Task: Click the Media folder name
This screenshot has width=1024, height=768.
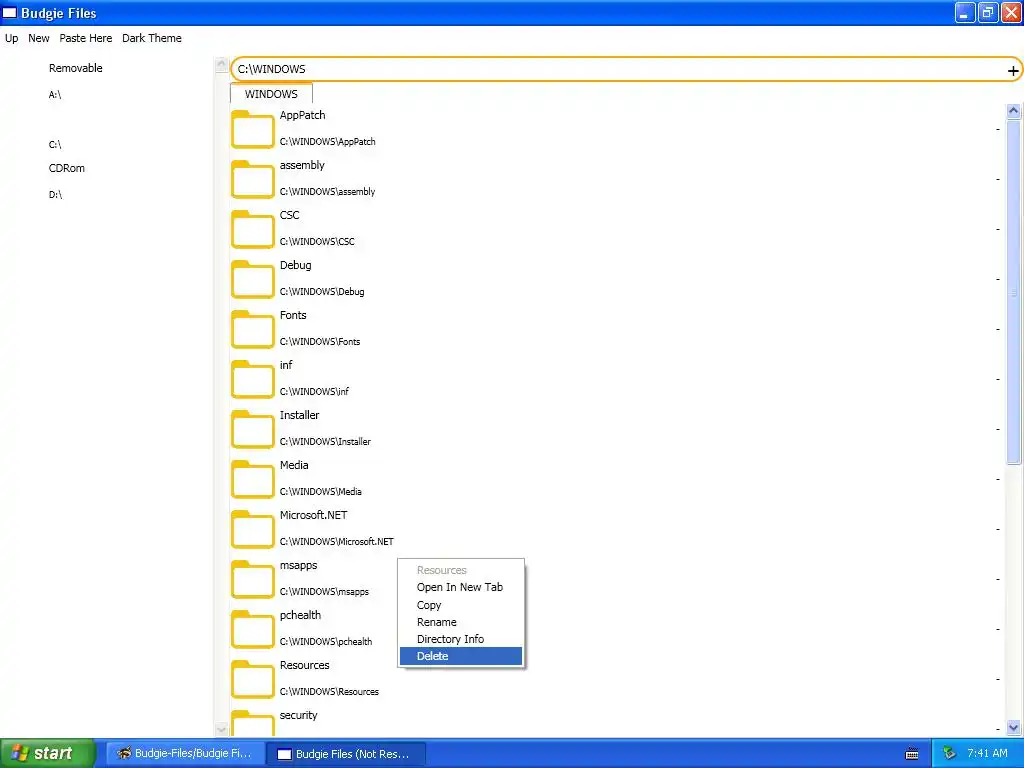Action: 294,465
